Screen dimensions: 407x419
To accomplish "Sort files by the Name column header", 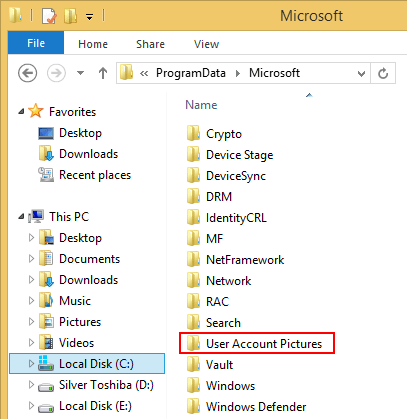I will point(201,105).
